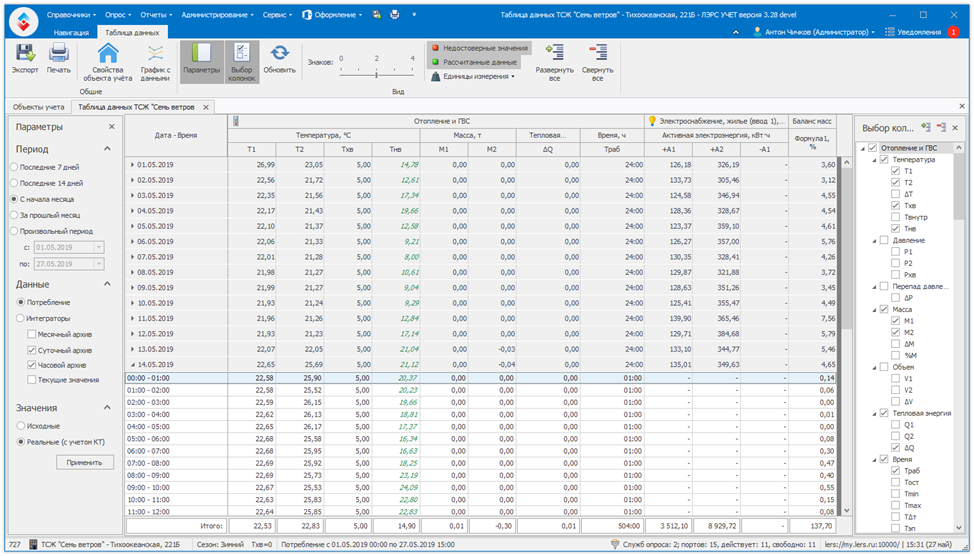Click Развернуть все expand rows icon
This screenshot has height=556, width=974.
coord(554,52)
